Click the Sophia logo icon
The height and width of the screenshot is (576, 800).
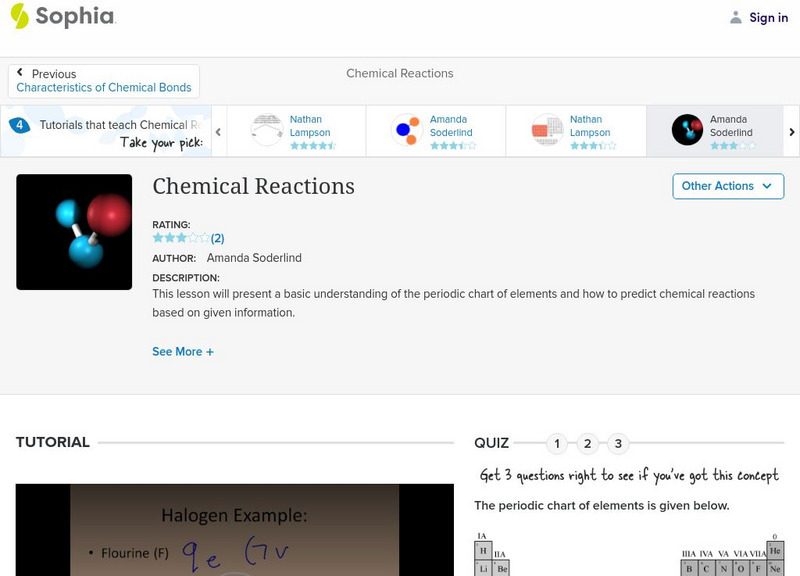click(x=19, y=16)
